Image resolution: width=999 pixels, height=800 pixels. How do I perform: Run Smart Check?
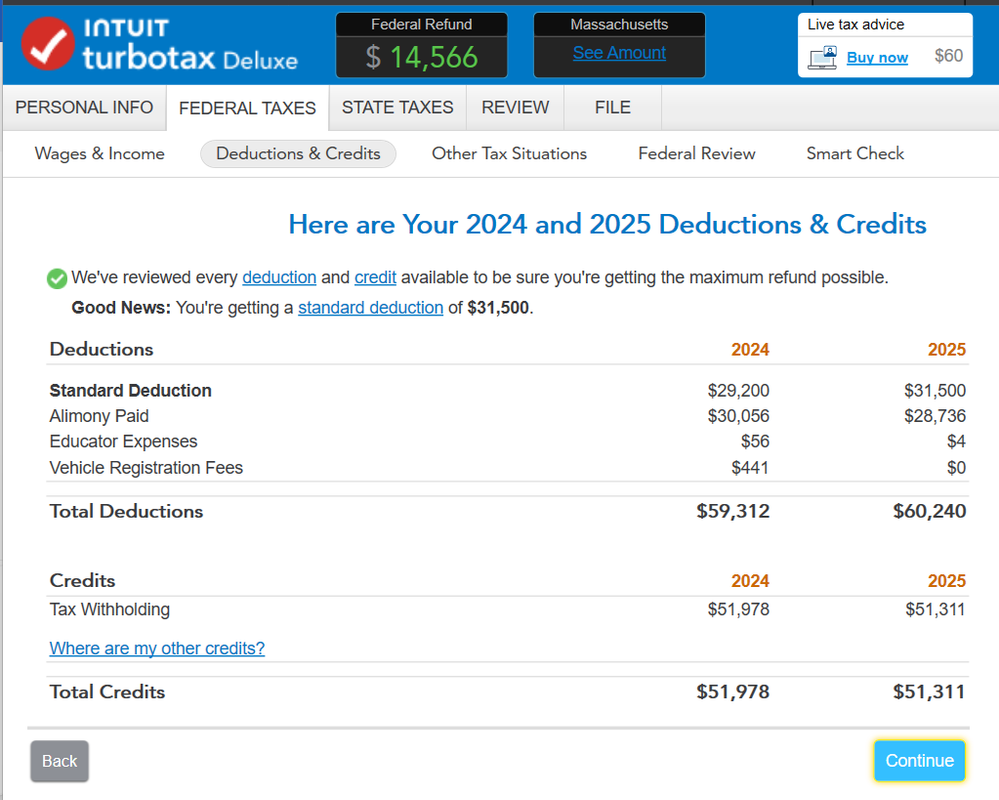pos(855,153)
